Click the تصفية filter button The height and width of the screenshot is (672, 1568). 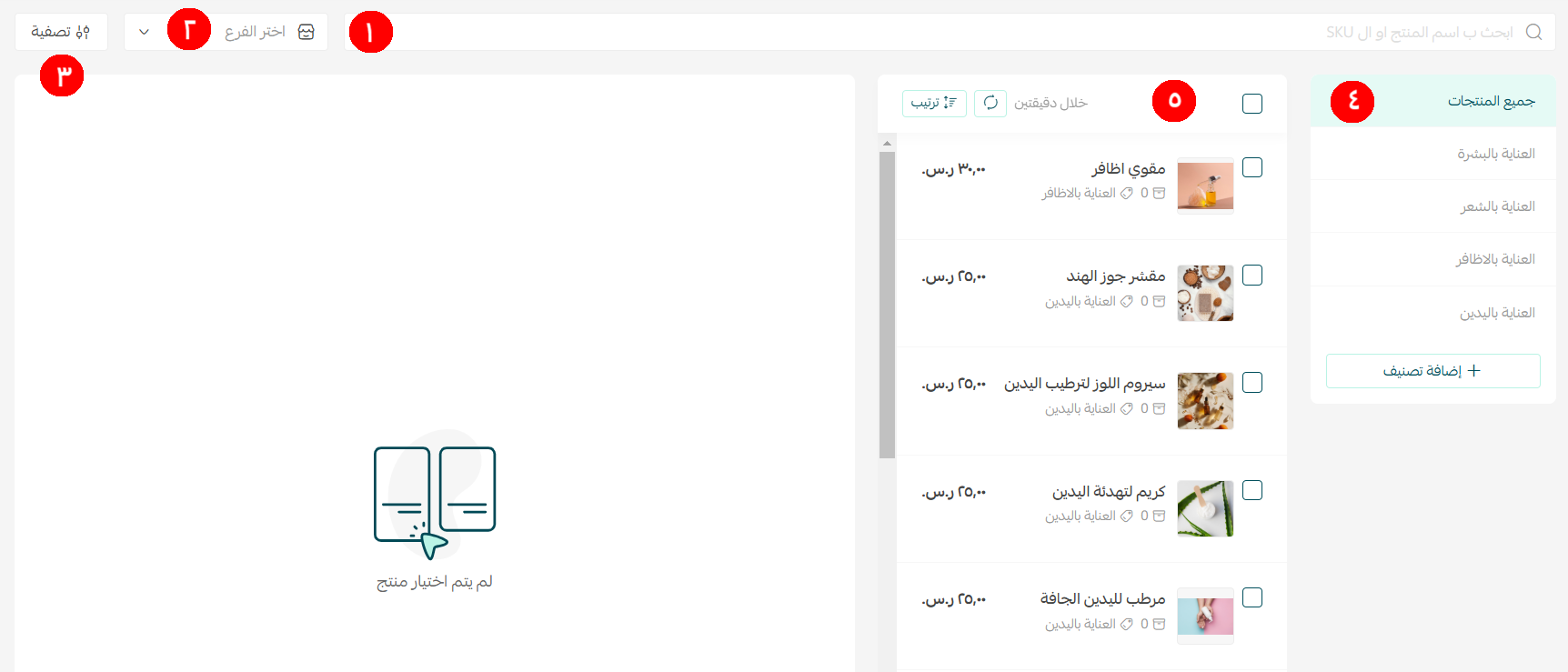[61, 32]
